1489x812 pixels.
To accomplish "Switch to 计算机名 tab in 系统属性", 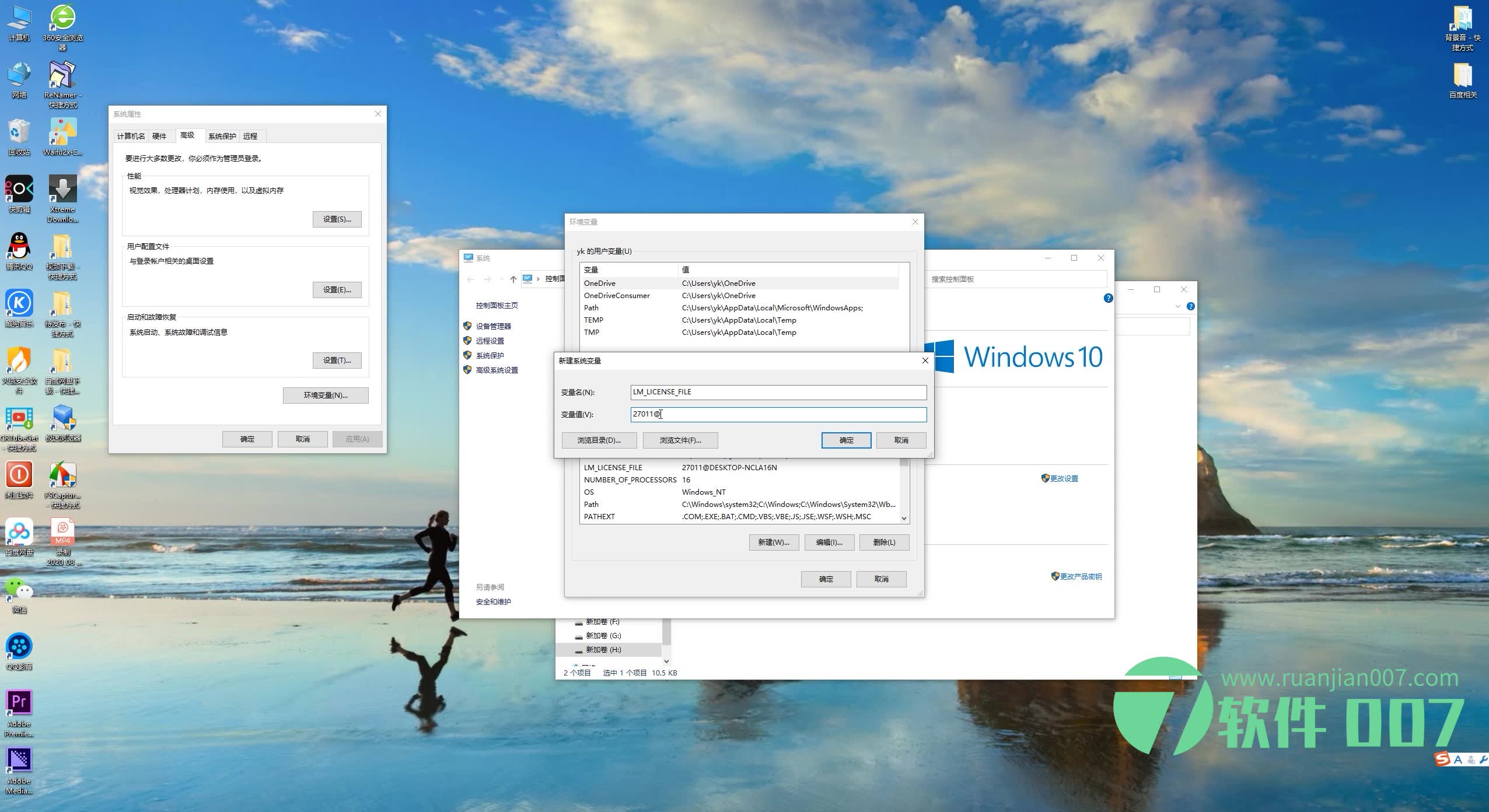I will (131, 136).
